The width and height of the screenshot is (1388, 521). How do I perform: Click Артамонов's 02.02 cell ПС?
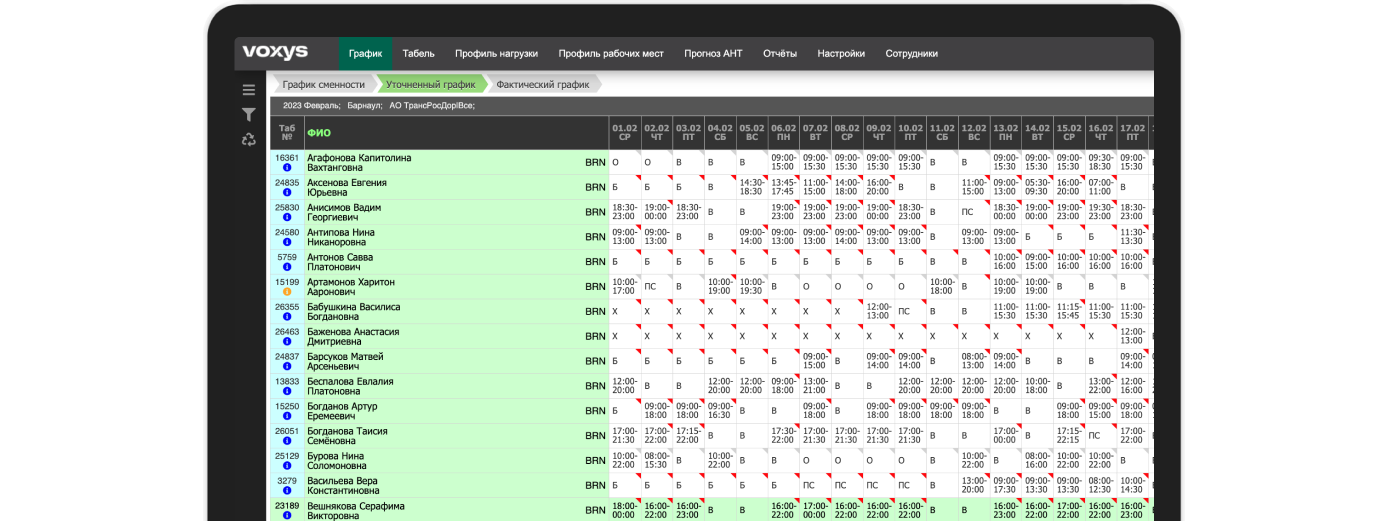[x=657, y=286]
